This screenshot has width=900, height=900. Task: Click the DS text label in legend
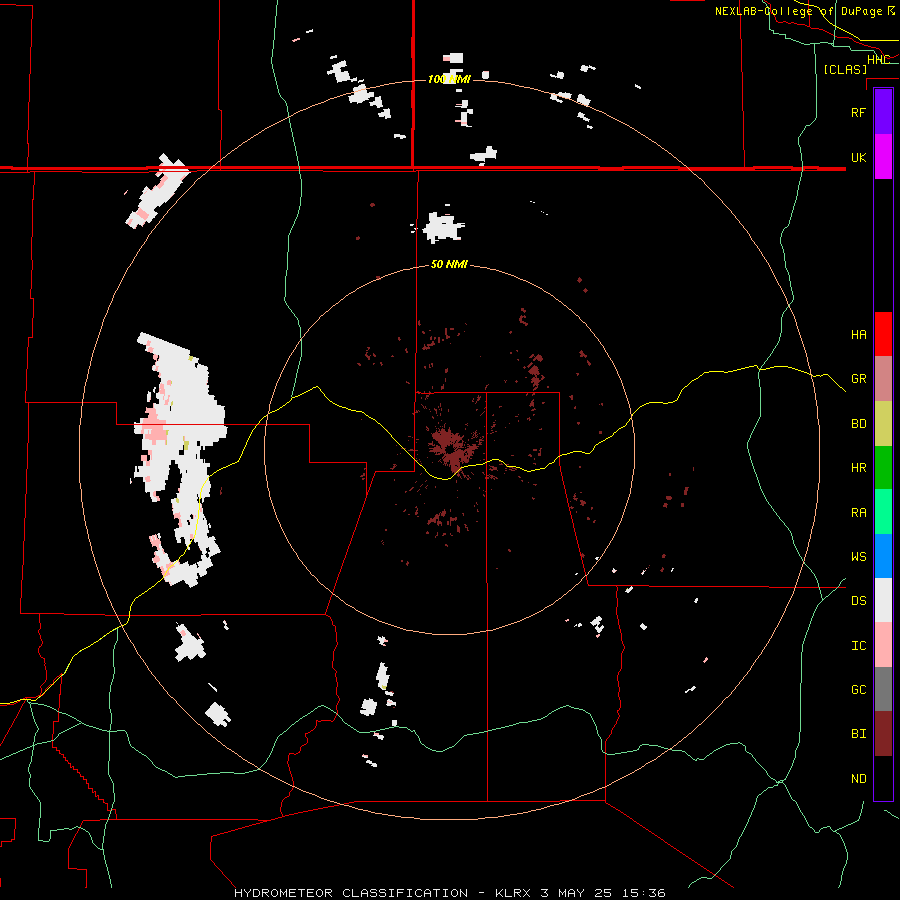pyautogui.click(x=858, y=600)
